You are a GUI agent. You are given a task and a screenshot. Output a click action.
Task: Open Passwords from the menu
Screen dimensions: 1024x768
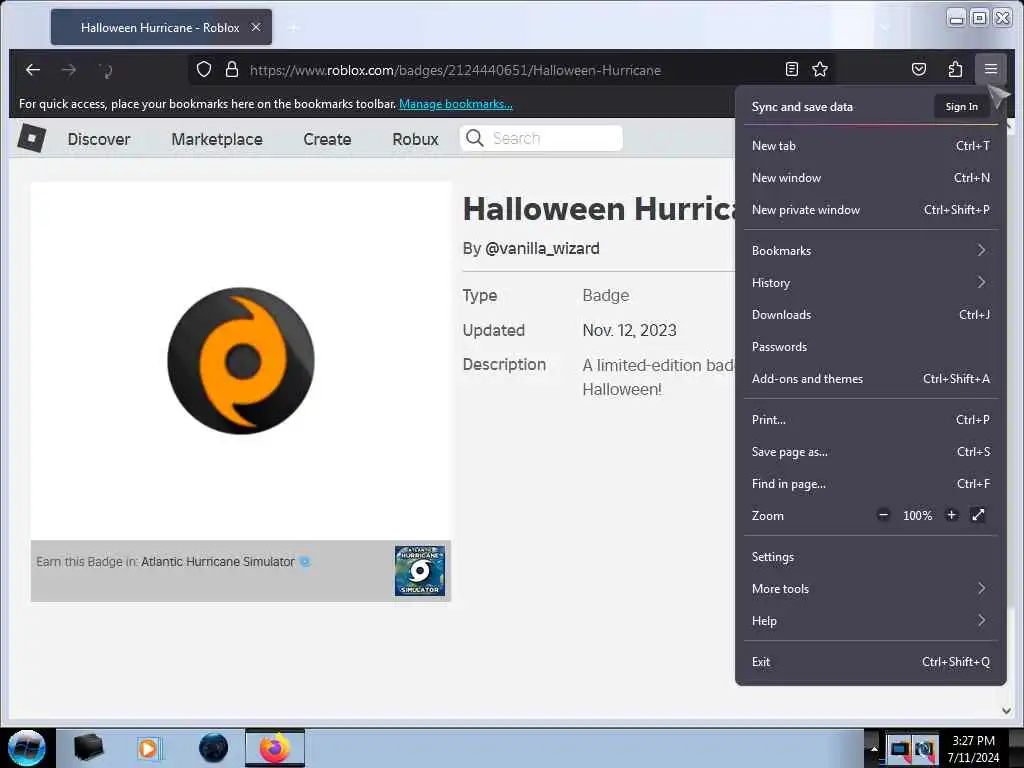[871, 347]
